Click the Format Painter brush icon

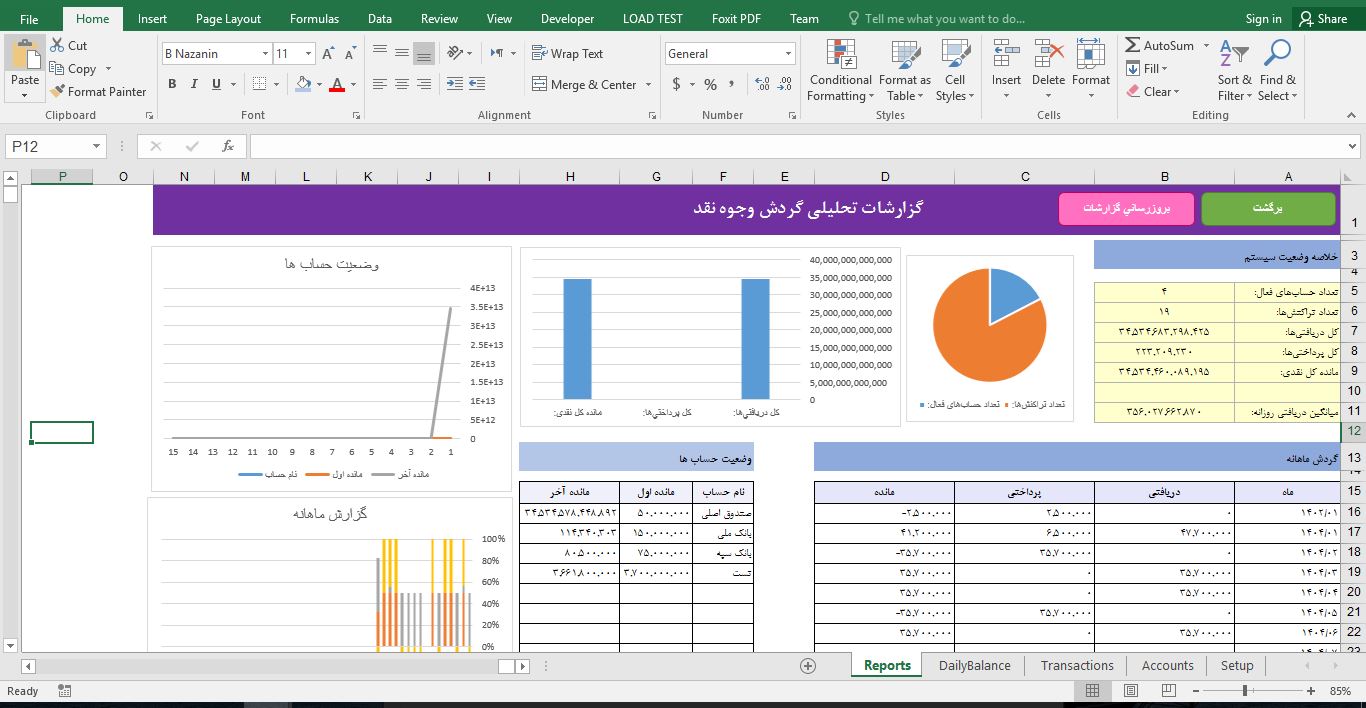coord(58,92)
